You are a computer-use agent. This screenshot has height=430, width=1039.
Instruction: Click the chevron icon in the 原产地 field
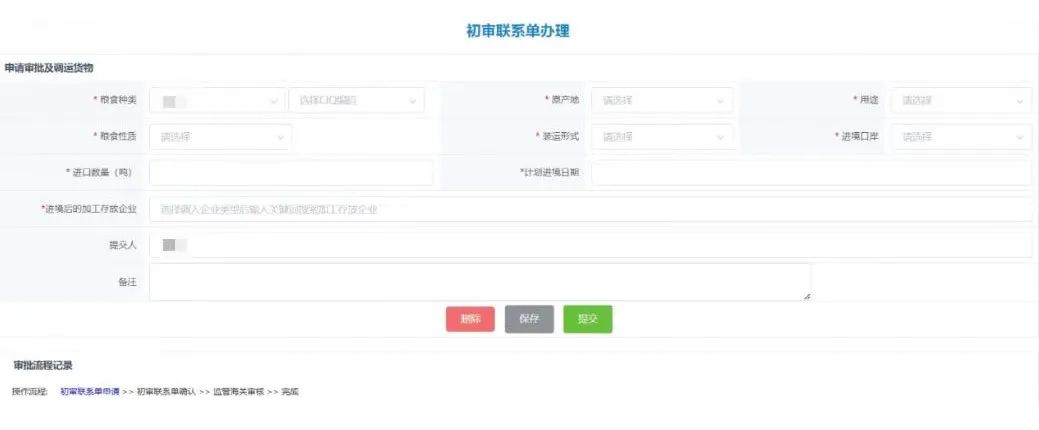click(720, 101)
